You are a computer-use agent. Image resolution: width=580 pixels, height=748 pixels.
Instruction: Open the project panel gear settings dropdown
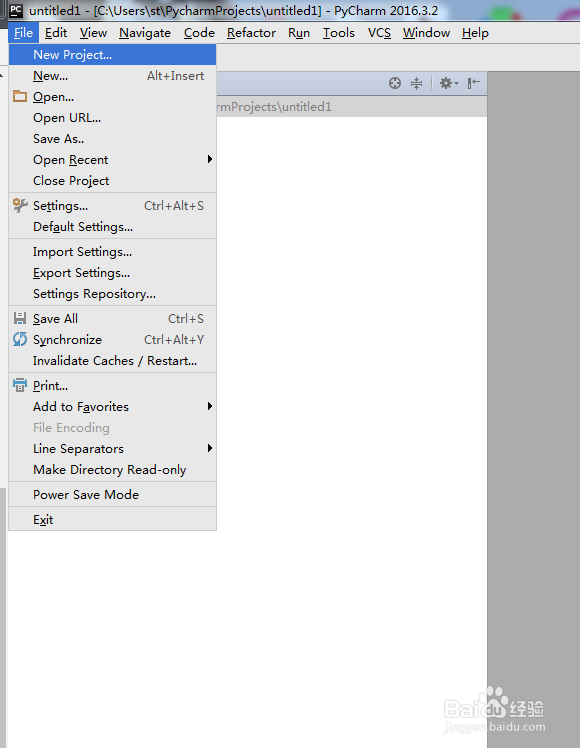tap(448, 83)
